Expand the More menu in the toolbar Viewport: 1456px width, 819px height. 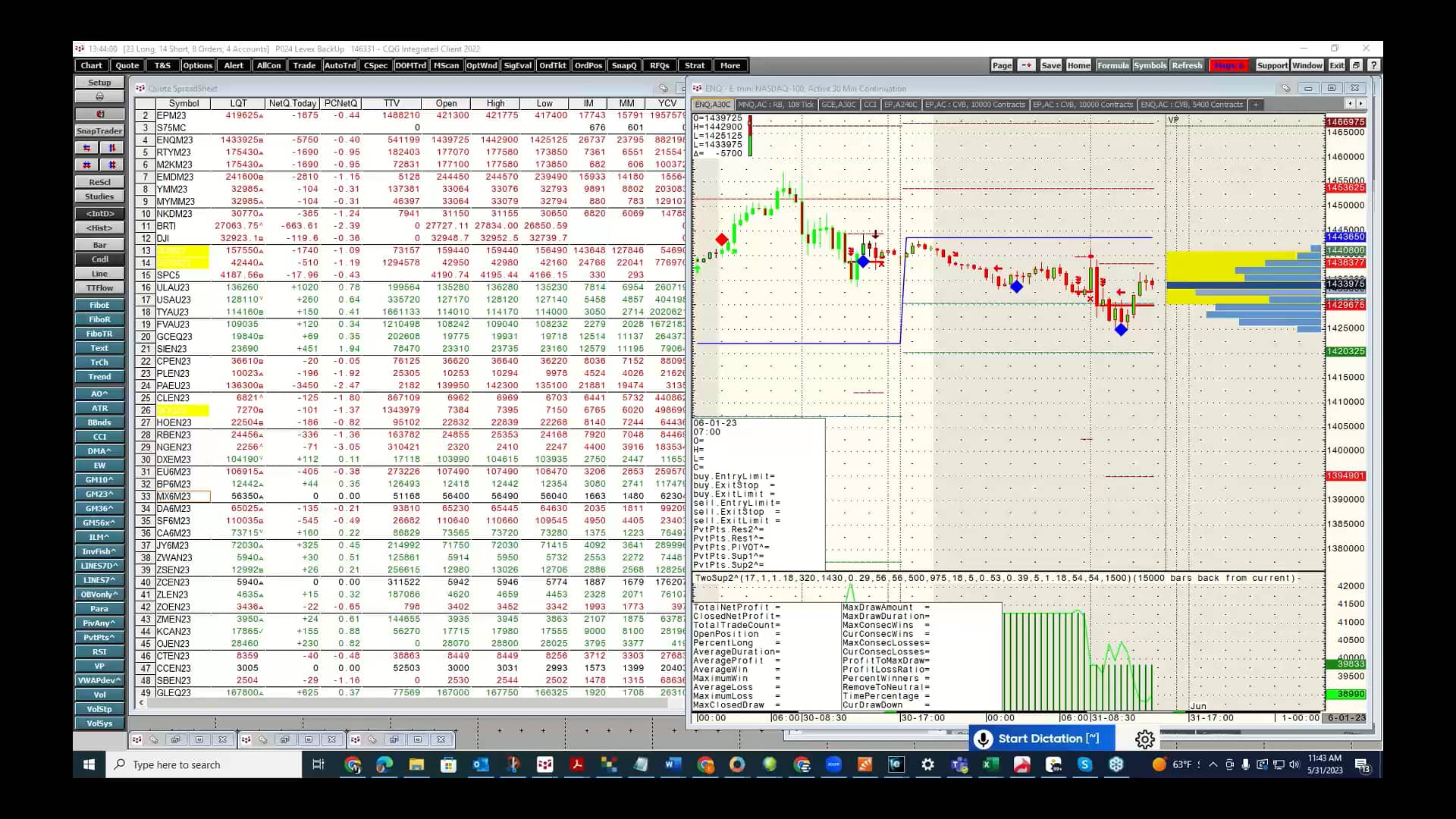(x=730, y=65)
